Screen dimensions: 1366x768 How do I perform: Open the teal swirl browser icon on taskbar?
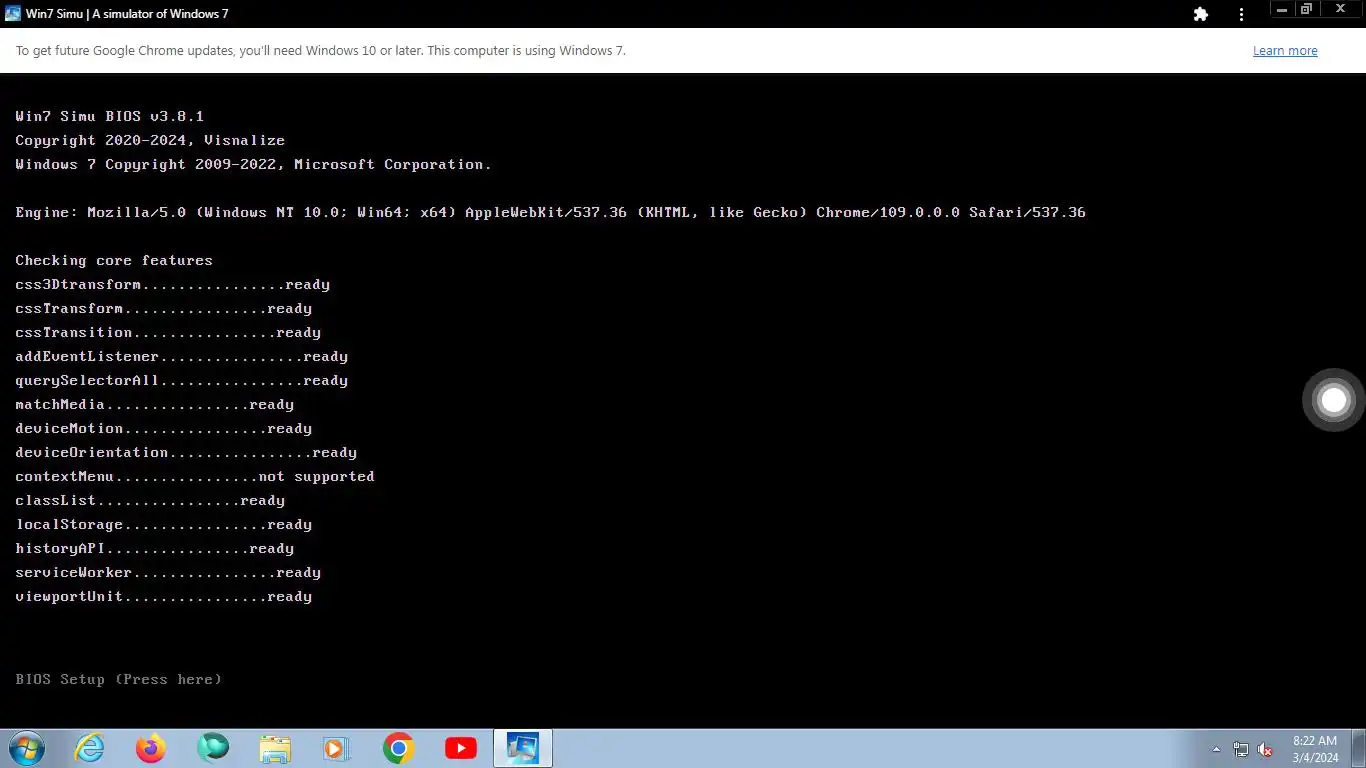click(213, 748)
